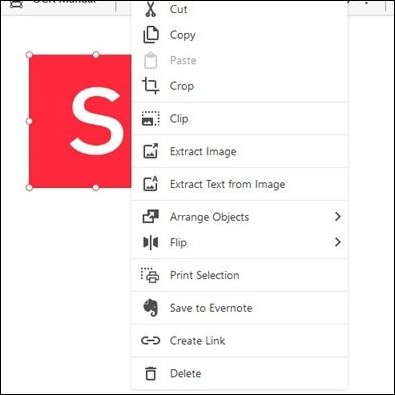Click the Create Link chain icon
The width and height of the screenshot is (395, 395).
[x=150, y=340]
